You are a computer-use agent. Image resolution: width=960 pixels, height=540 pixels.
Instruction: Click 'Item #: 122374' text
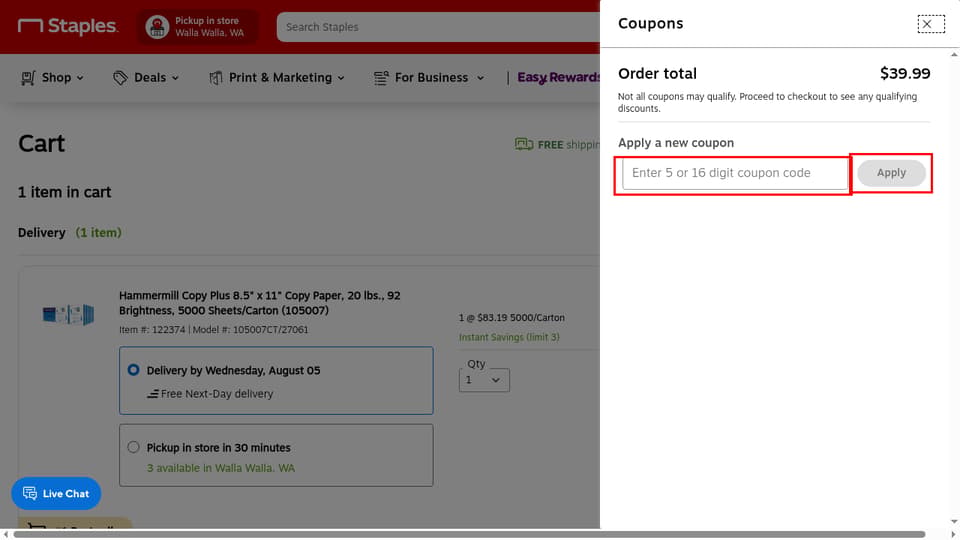tap(152, 330)
